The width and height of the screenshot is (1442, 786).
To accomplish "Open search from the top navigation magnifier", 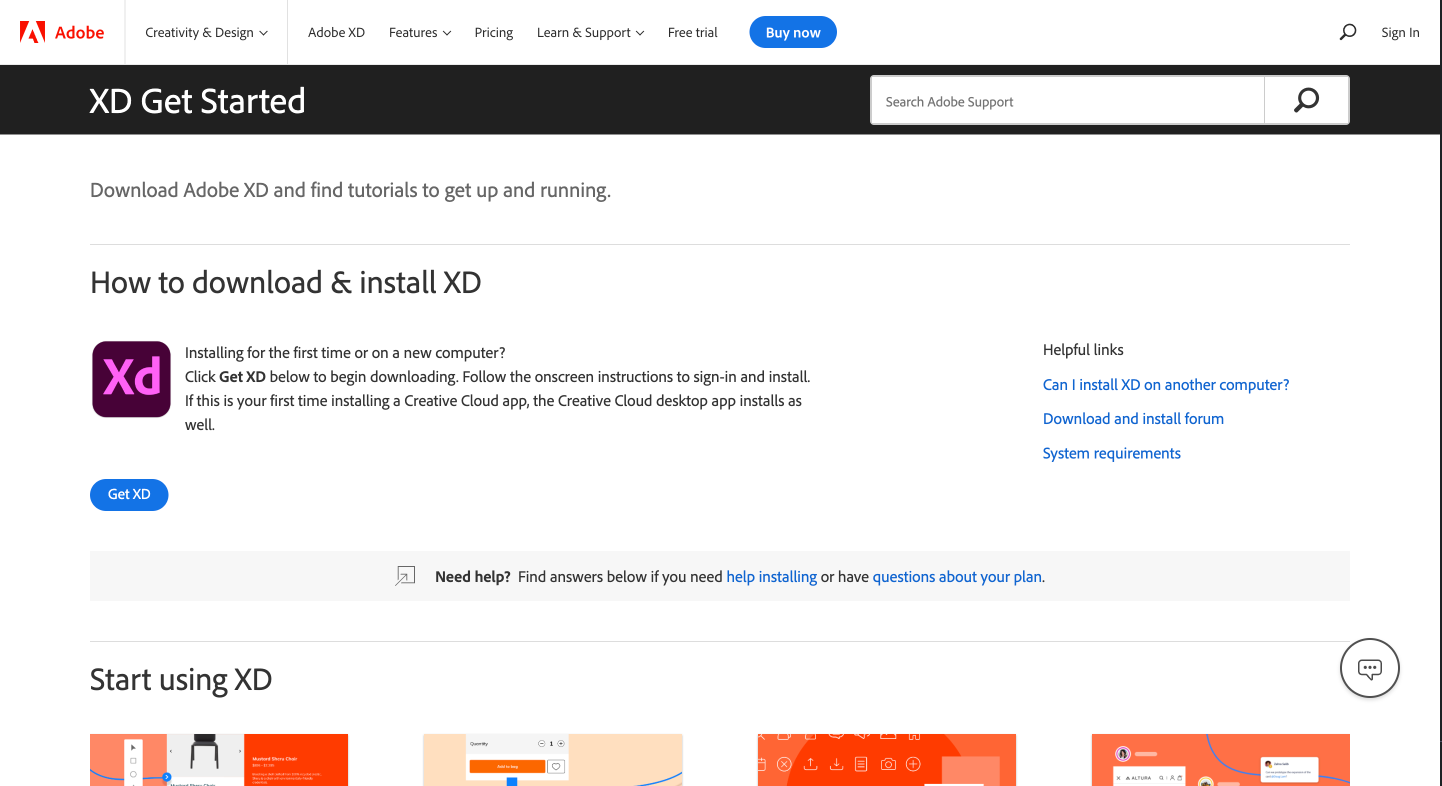I will (x=1347, y=31).
